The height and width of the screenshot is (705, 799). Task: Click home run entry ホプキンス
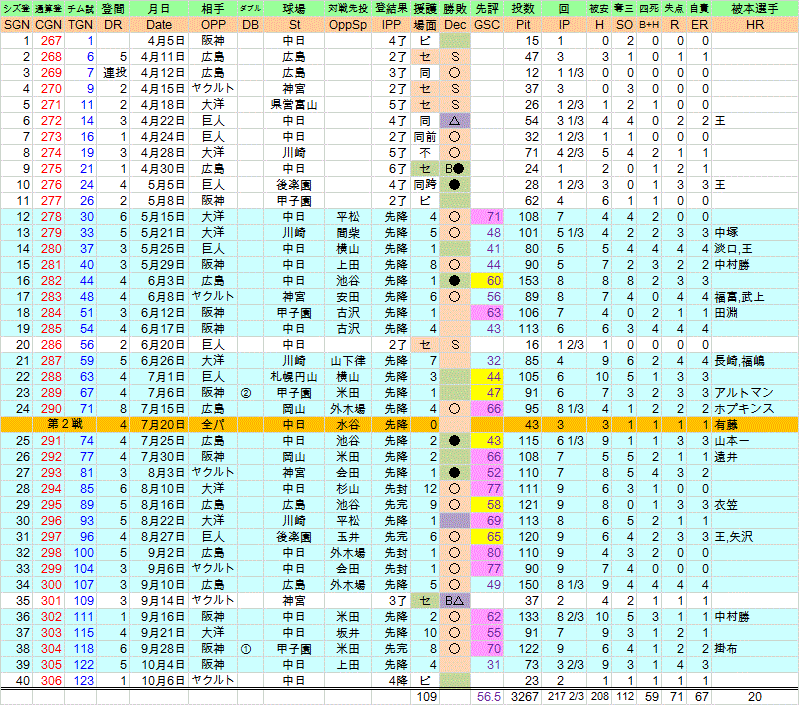tap(744, 409)
